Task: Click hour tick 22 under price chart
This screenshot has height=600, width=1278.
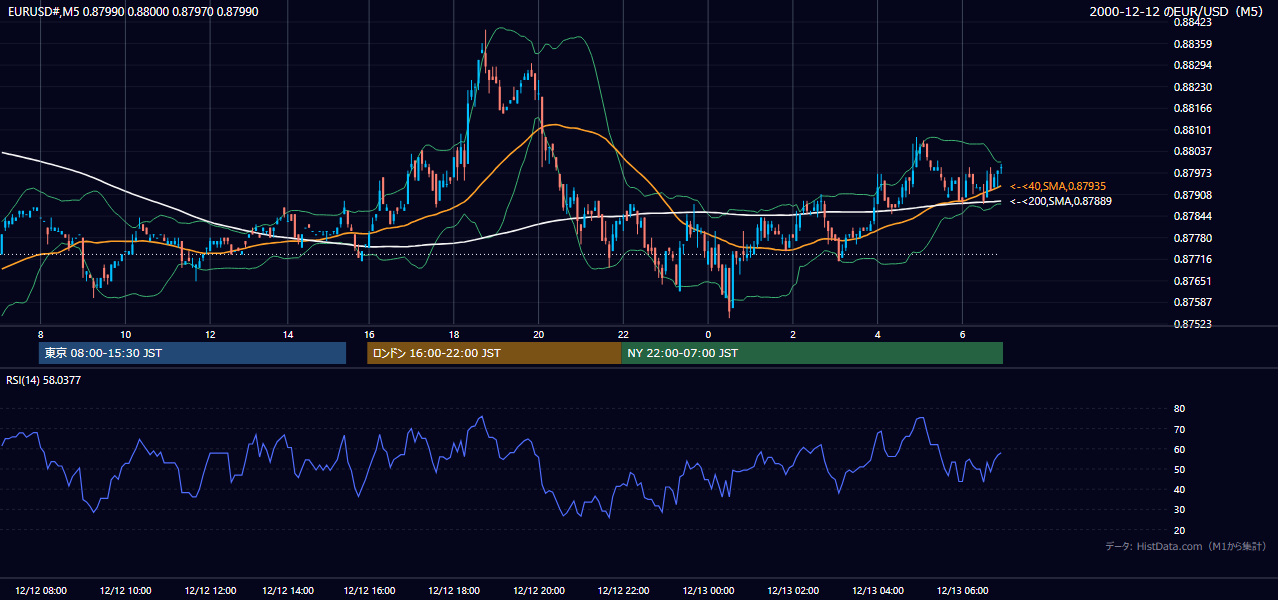Action: coord(623,334)
